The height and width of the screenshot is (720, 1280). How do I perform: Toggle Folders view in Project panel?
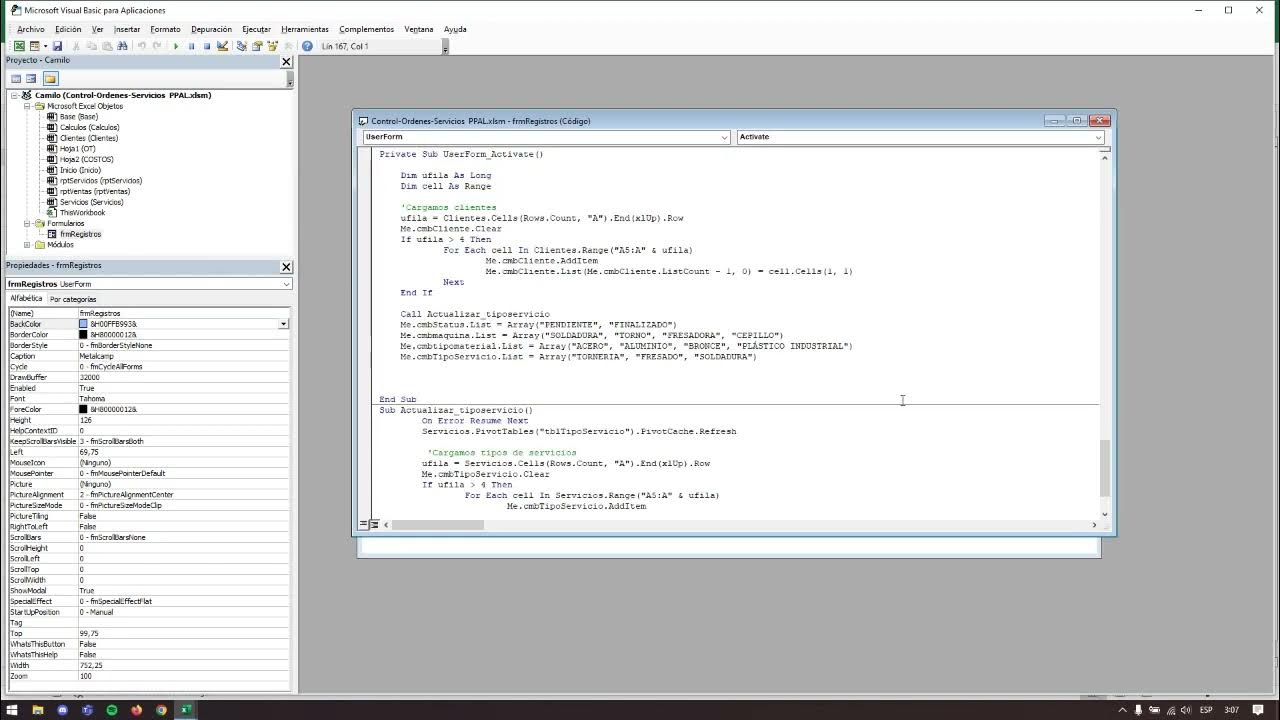50,79
